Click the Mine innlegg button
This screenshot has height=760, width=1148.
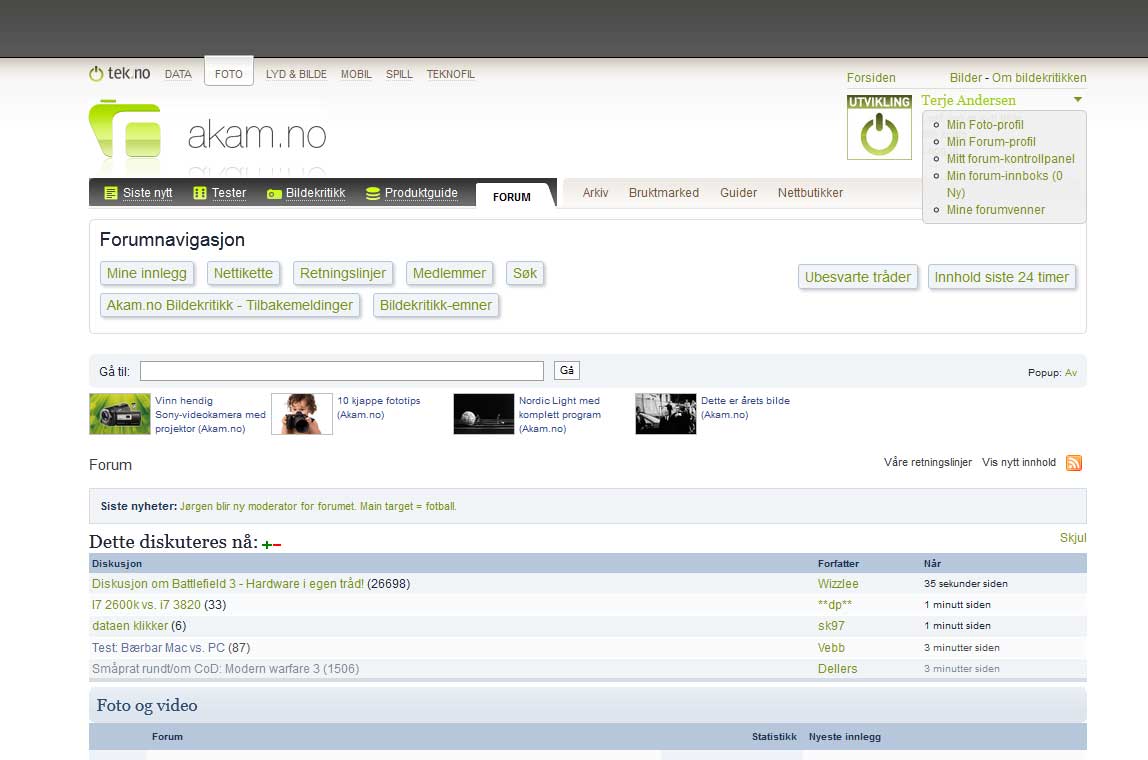pos(146,273)
